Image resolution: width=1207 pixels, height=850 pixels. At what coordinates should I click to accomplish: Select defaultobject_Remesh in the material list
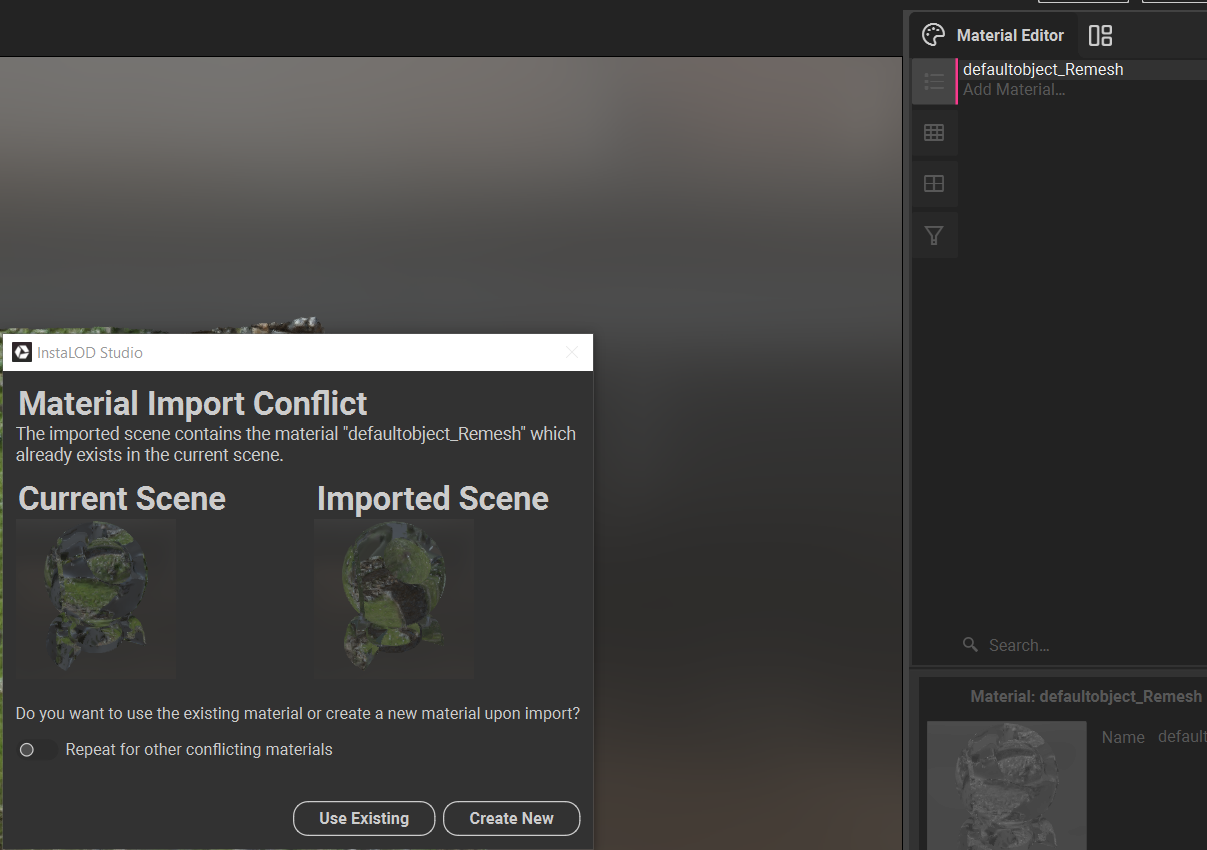(x=1043, y=70)
